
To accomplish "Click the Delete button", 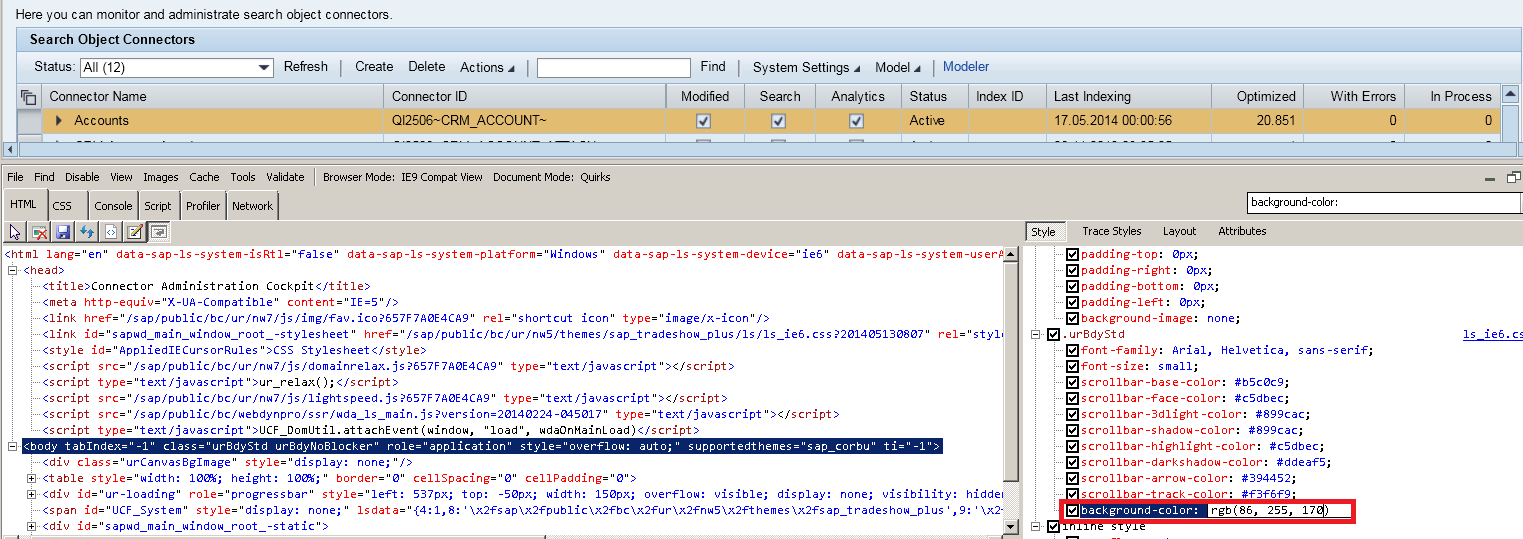I will (427, 67).
